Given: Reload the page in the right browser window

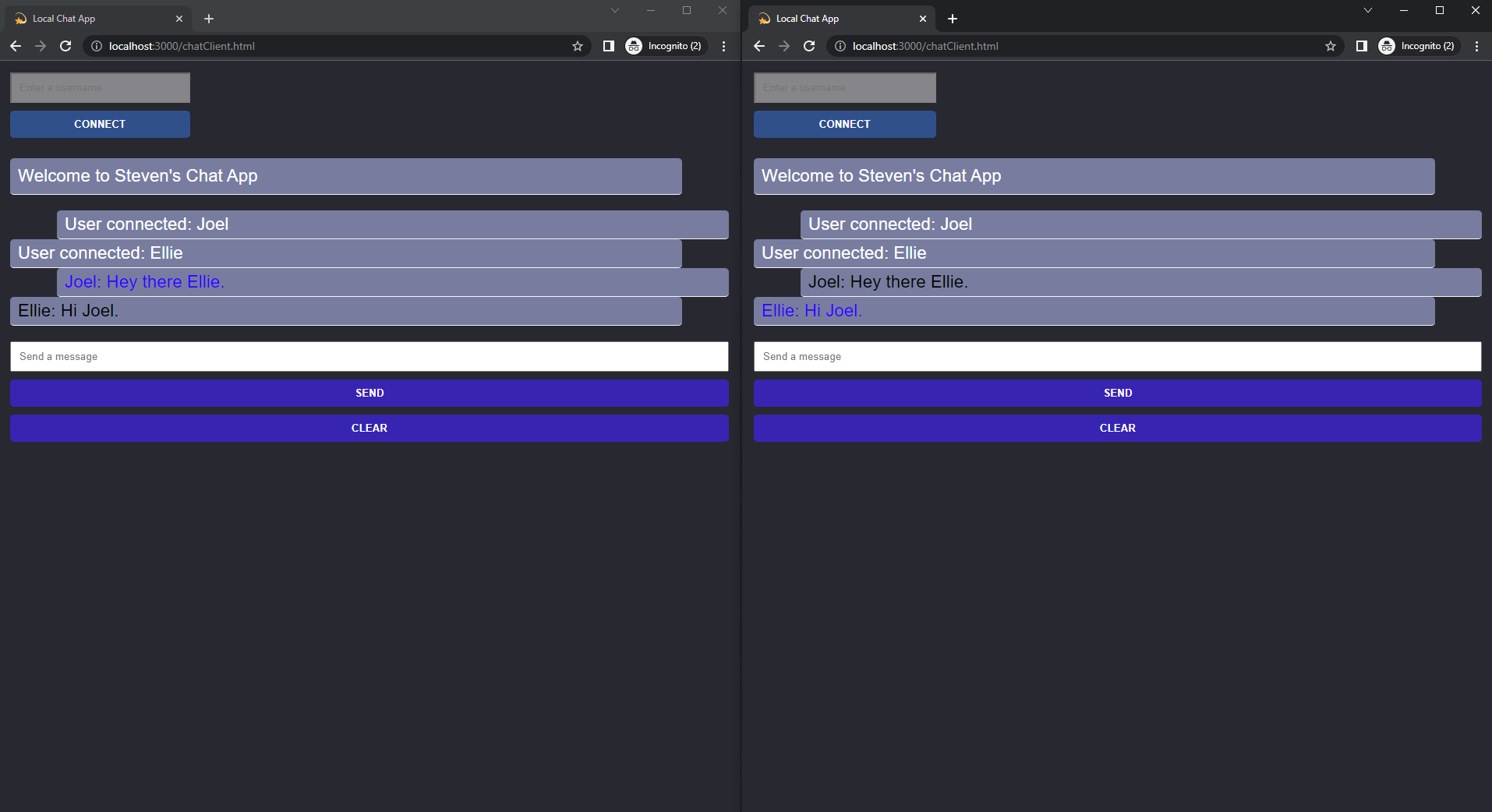Looking at the screenshot, I should click(x=810, y=46).
